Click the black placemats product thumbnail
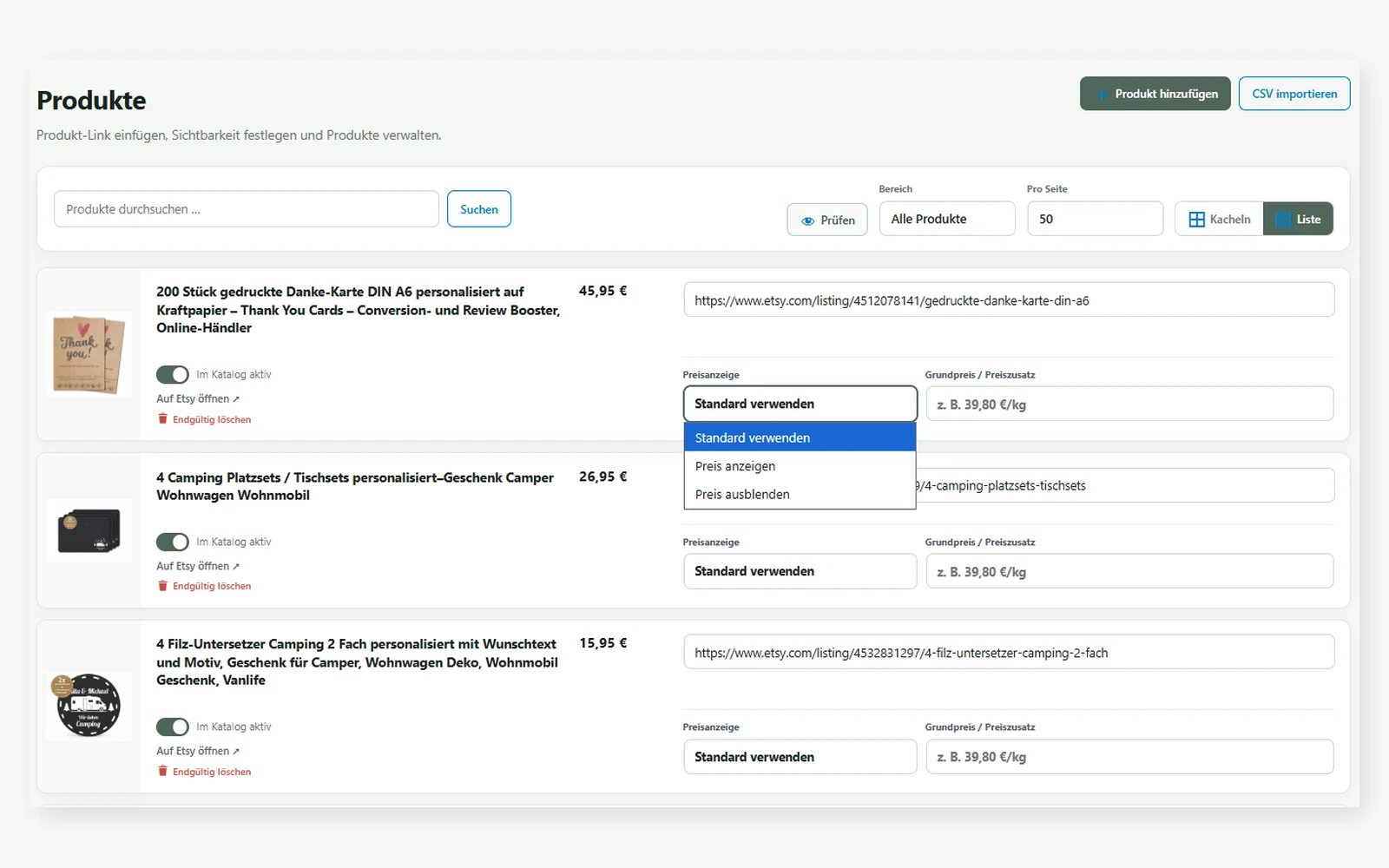The width and height of the screenshot is (1389, 868). (89, 530)
